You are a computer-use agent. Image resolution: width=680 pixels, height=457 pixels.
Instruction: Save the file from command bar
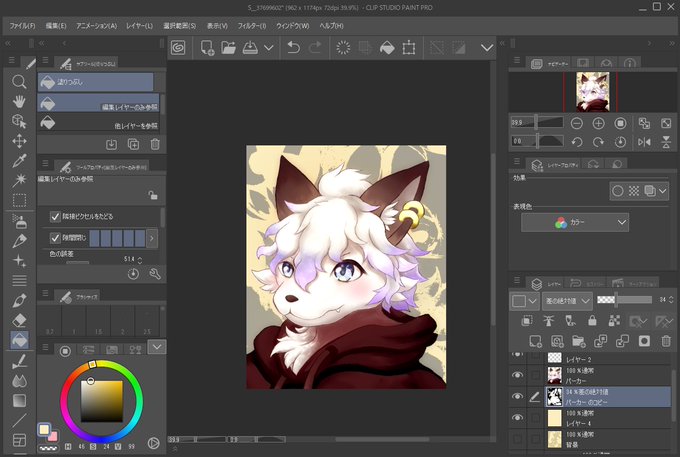pos(250,48)
